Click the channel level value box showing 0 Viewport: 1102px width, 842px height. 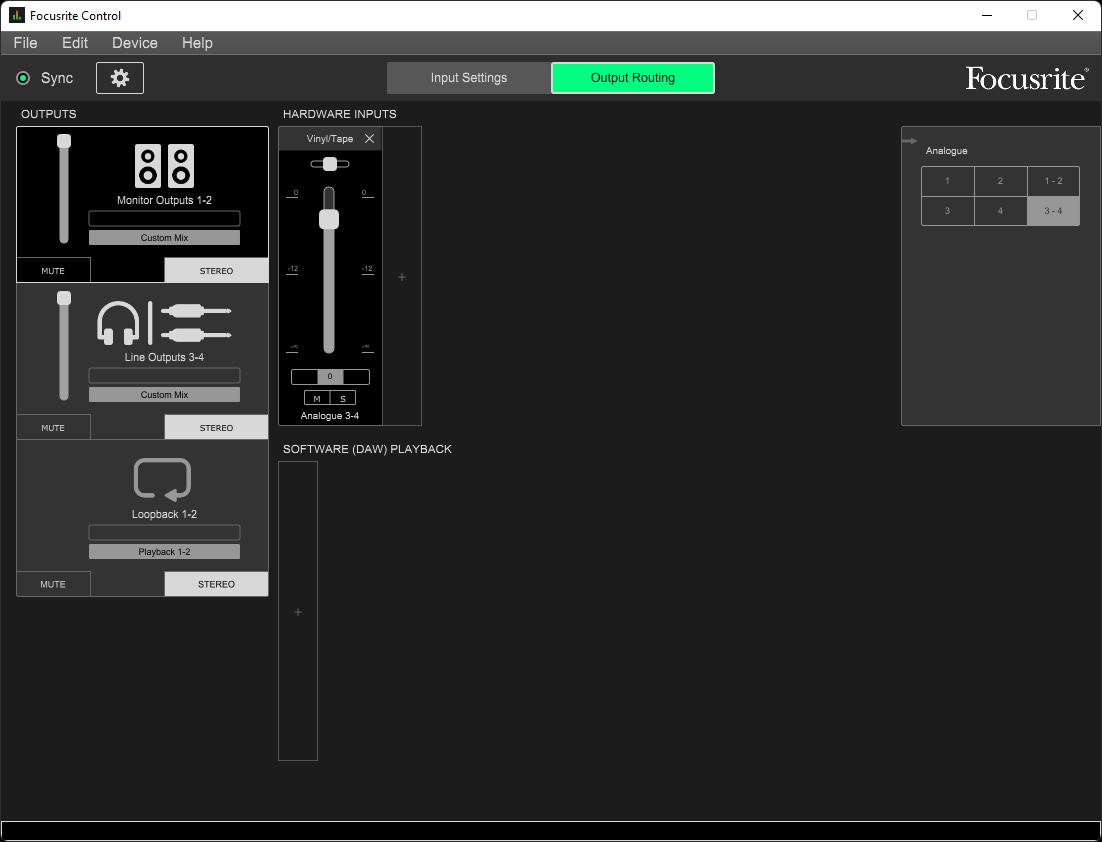(330, 377)
